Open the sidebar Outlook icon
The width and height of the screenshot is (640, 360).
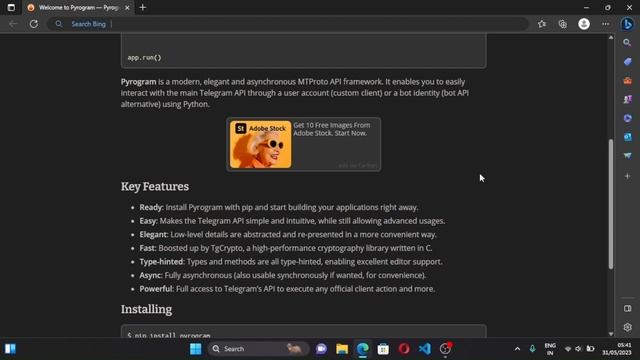pyautogui.click(x=627, y=137)
